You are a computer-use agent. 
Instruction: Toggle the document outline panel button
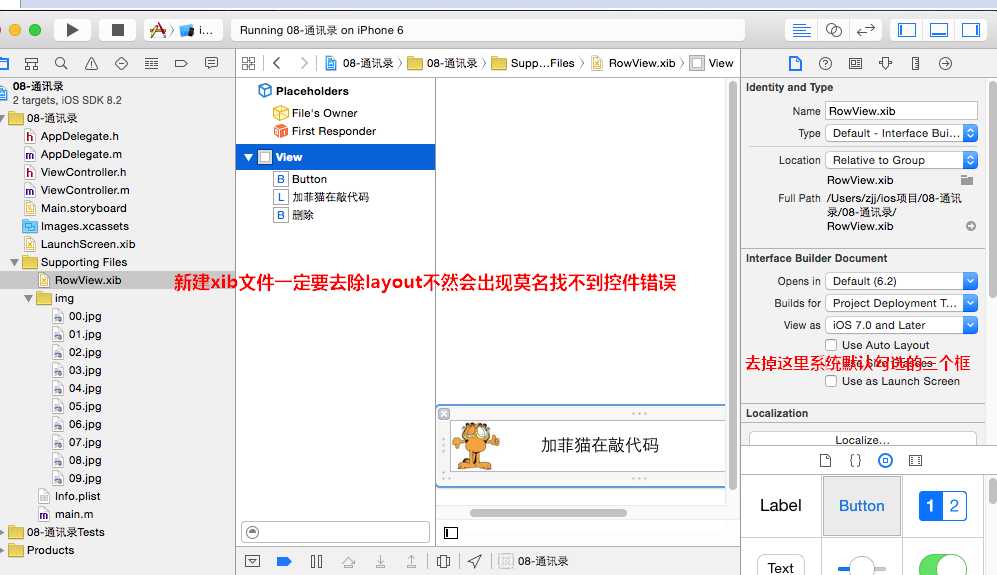coord(451,533)
